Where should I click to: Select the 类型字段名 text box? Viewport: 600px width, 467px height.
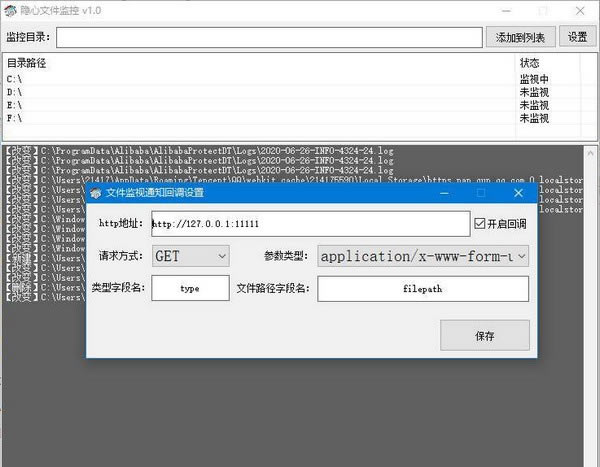[190, 288]
